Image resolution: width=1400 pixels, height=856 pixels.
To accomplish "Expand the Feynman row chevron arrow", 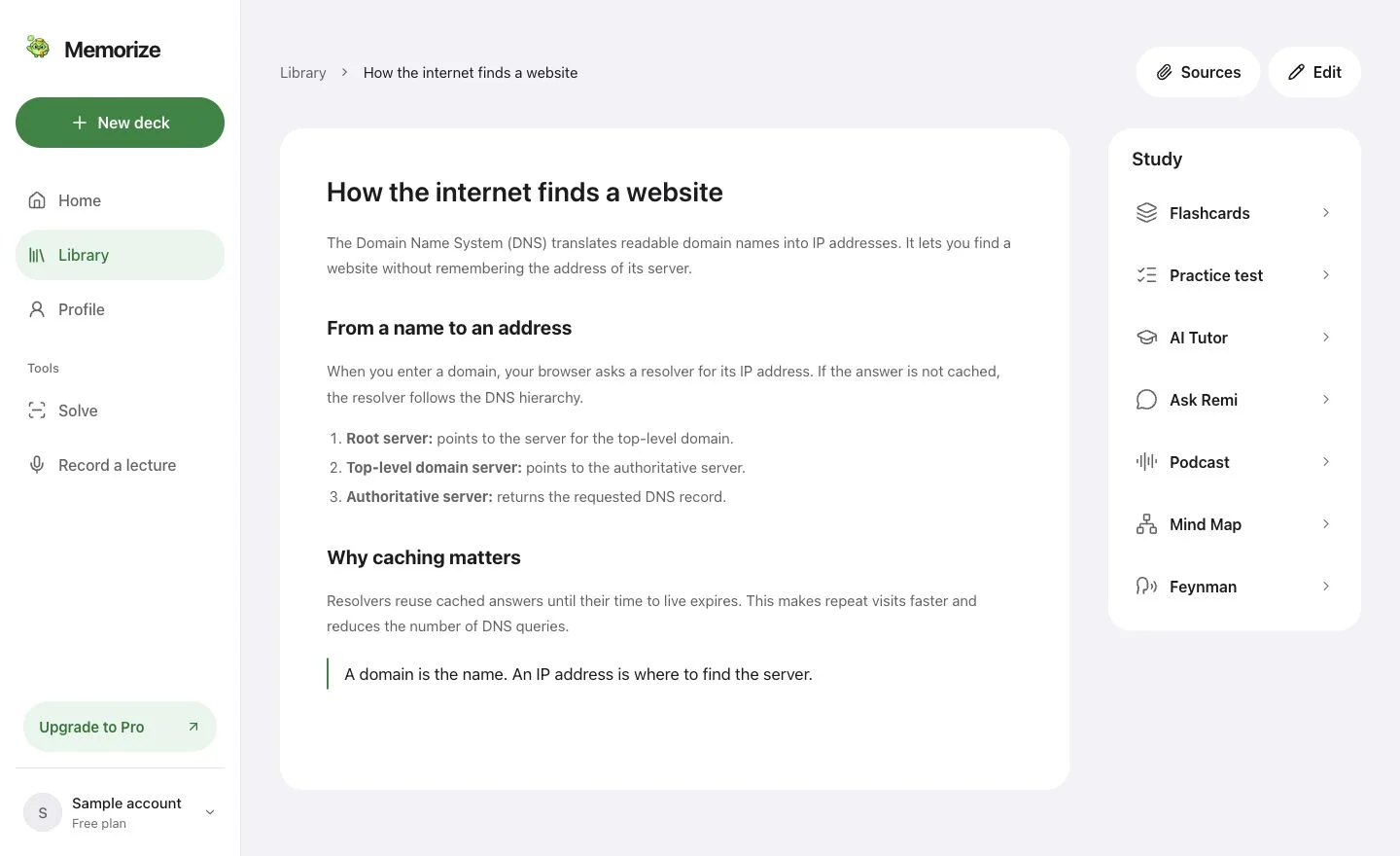I will pos(1325,587).
